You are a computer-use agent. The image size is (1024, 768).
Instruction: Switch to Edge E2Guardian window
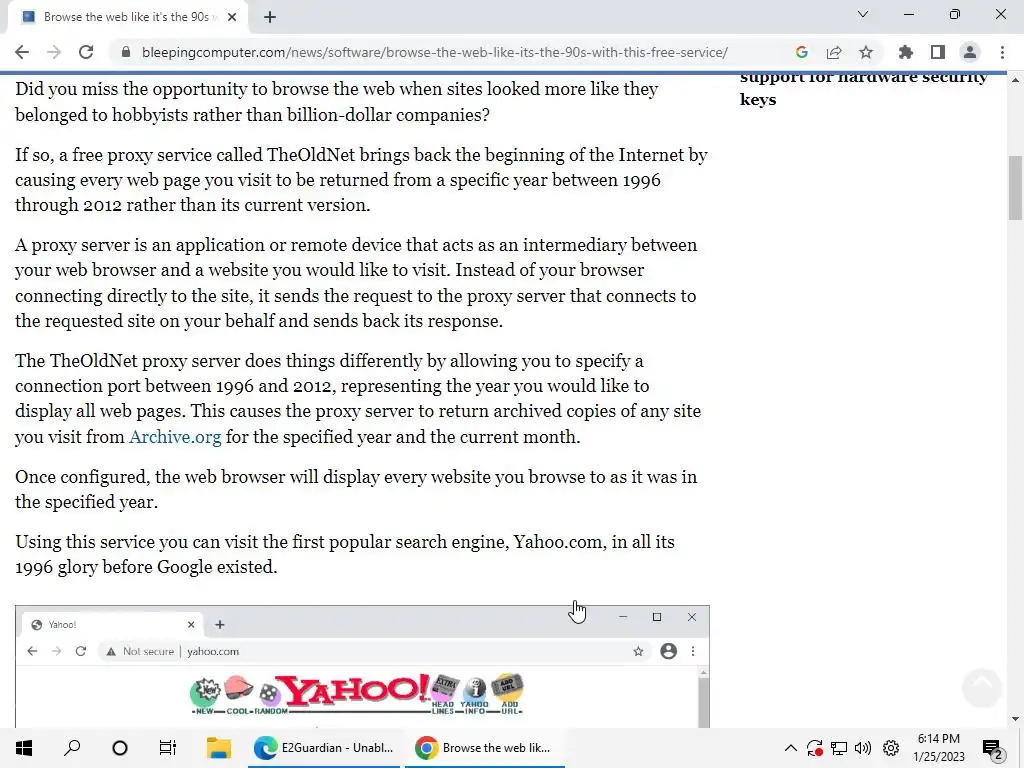pyautogui.click(x=325, y=748)
